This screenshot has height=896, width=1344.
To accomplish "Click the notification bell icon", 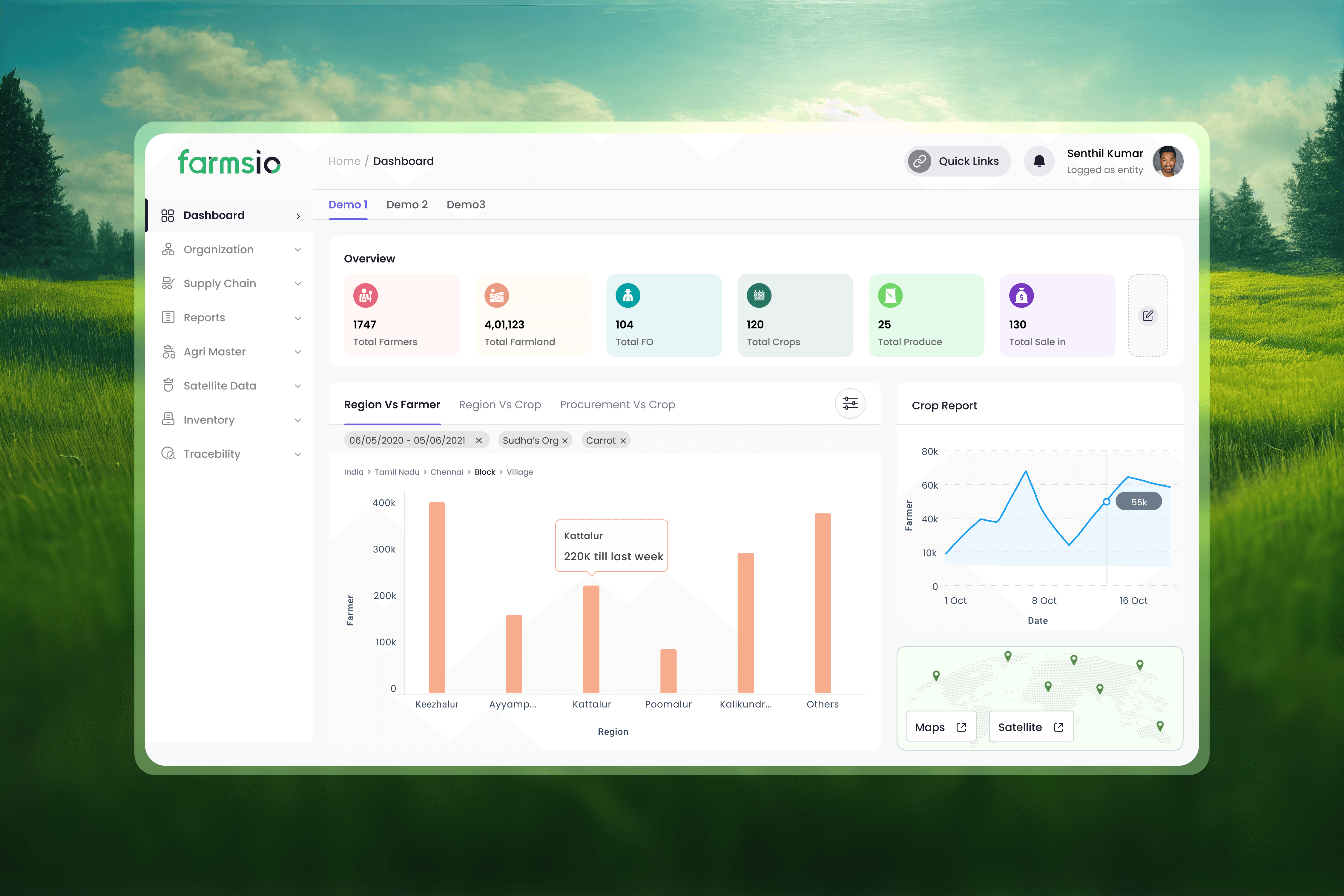I will (x=1039, y=161).
